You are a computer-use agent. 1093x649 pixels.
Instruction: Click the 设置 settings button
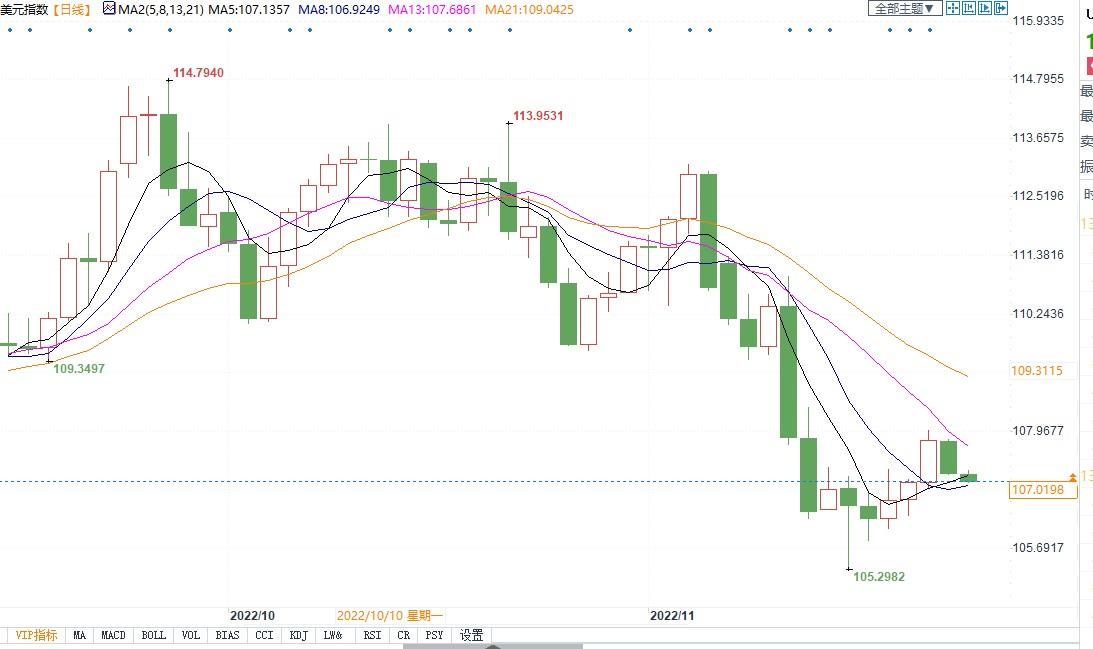pyautogui.click(x=471, y=635)
